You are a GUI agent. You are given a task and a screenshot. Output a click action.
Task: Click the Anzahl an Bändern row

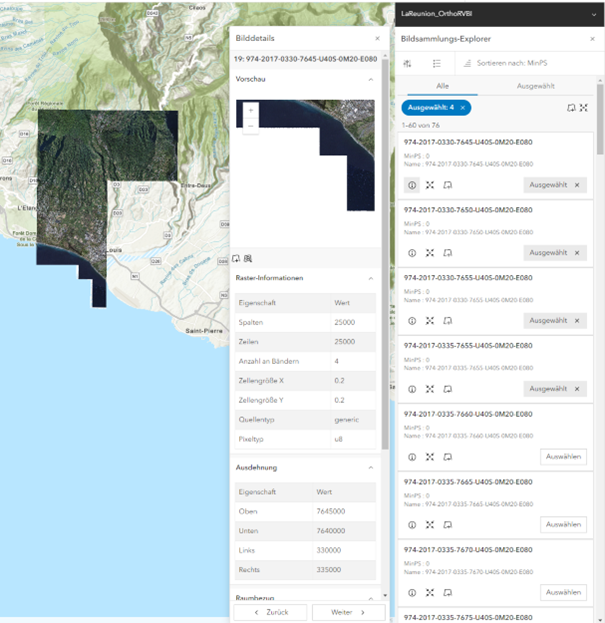pos(305,362)
